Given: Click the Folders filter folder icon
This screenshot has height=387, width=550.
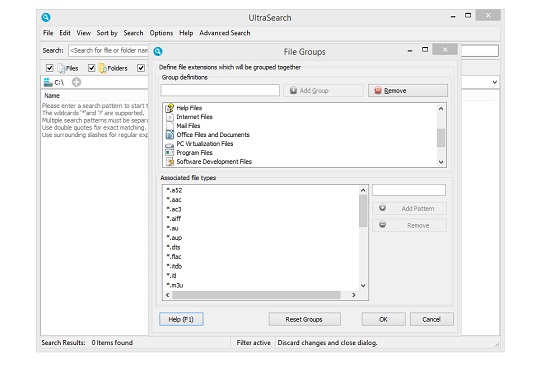Looking at the screenshot, I should pos(103,68).
